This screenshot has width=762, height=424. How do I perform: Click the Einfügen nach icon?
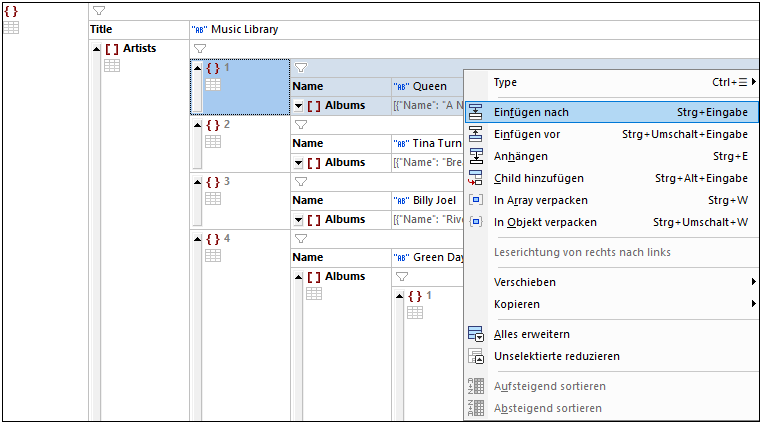click(475, 112)
